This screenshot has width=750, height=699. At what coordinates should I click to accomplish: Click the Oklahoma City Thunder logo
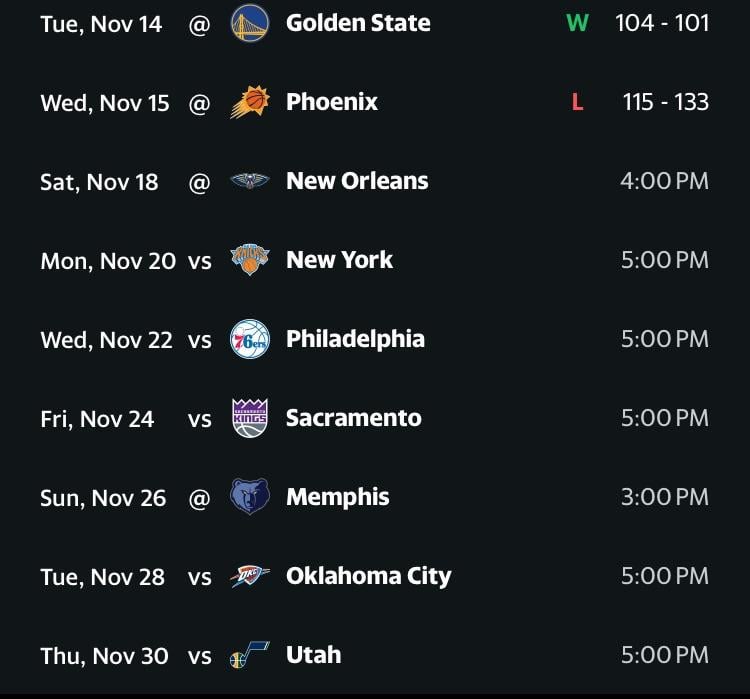[x=249, y=576]
